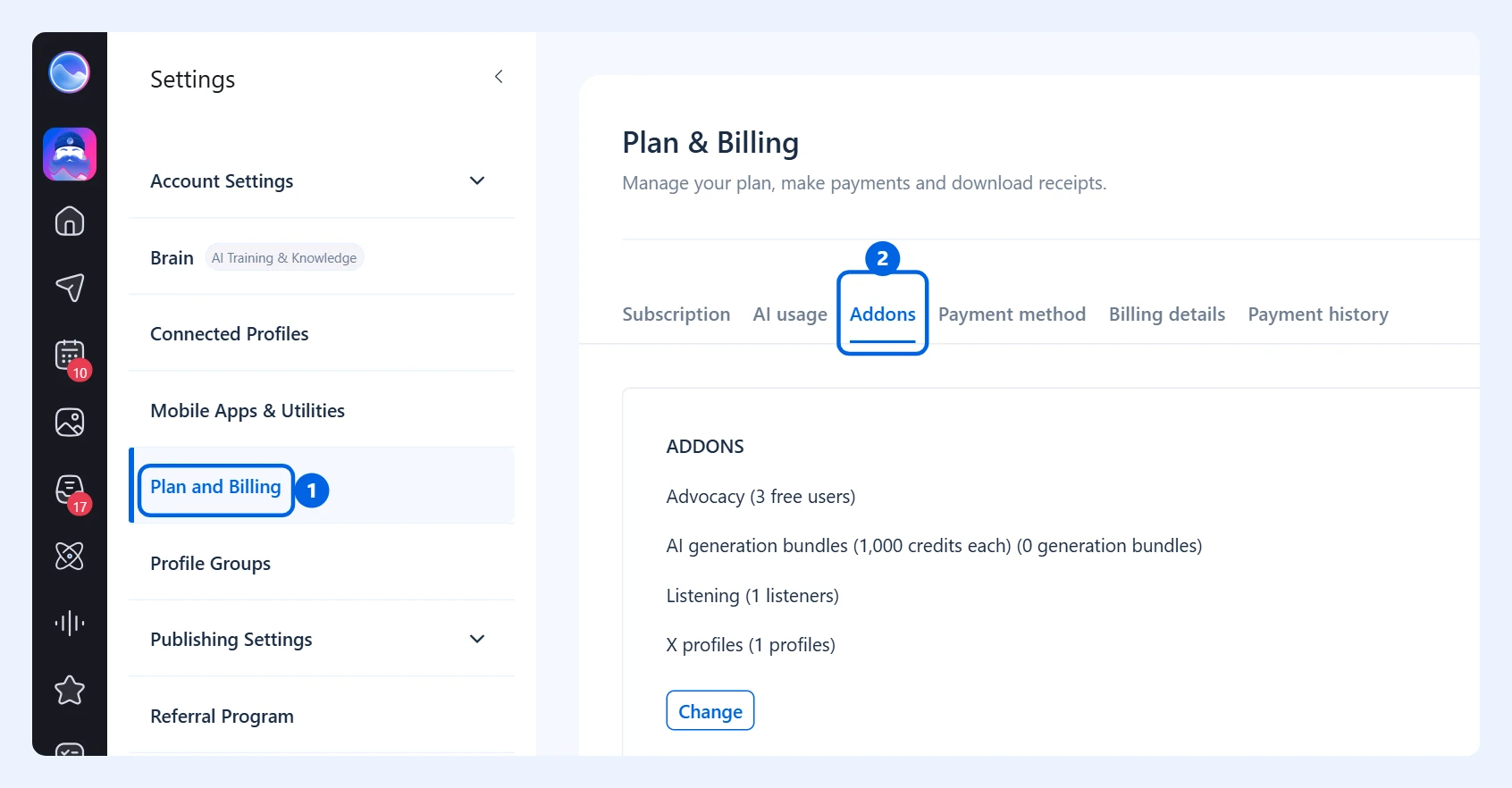Screen dimensions: 1512x788
Task: Switch to the Subscription tab
Action: pyautogui.click(x=676, y=314)
